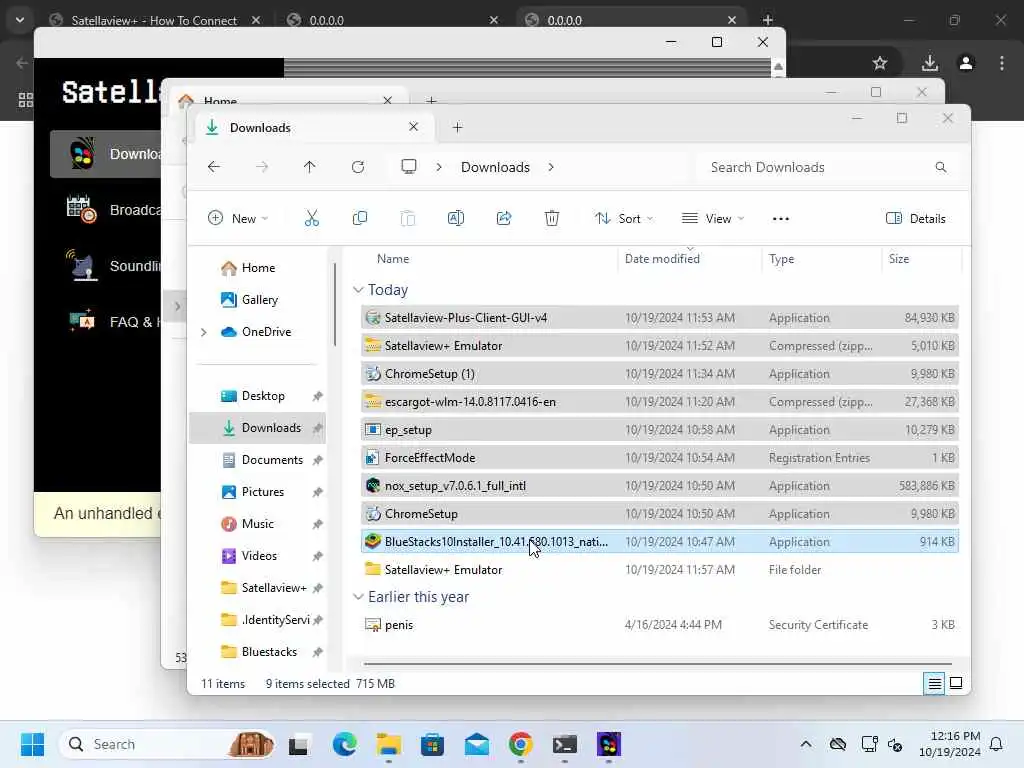Image resolution: width=1024 pixels, height=768 pixels.
Task: Select escargot-wlm-14.0.8117.0416-en zip file
Action: click(x=660, y=402)
